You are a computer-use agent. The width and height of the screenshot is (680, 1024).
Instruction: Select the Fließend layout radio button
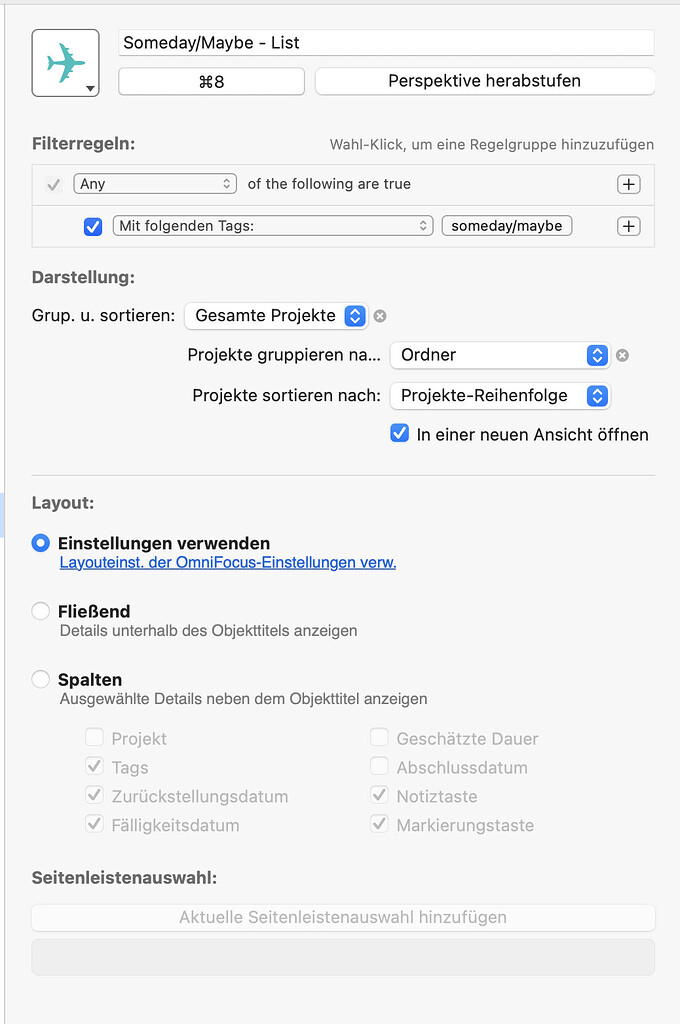pos(40,611)
